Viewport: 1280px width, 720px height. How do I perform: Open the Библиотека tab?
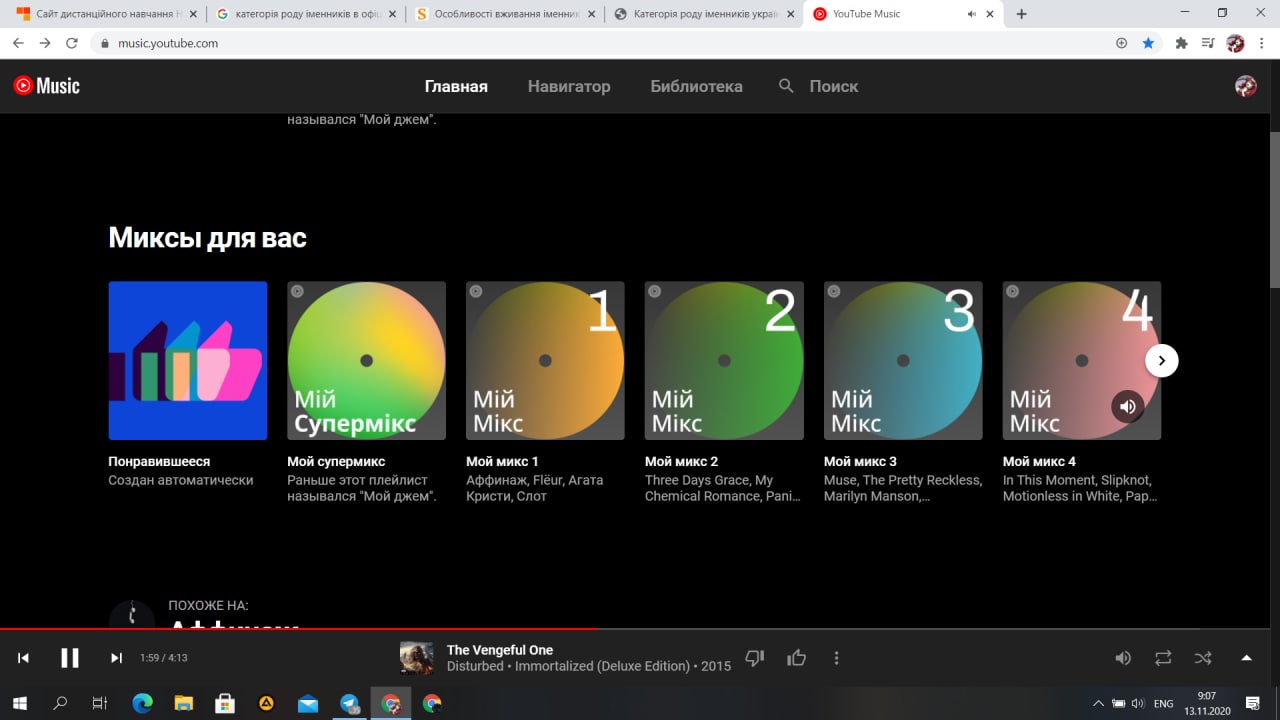point(696,86)
